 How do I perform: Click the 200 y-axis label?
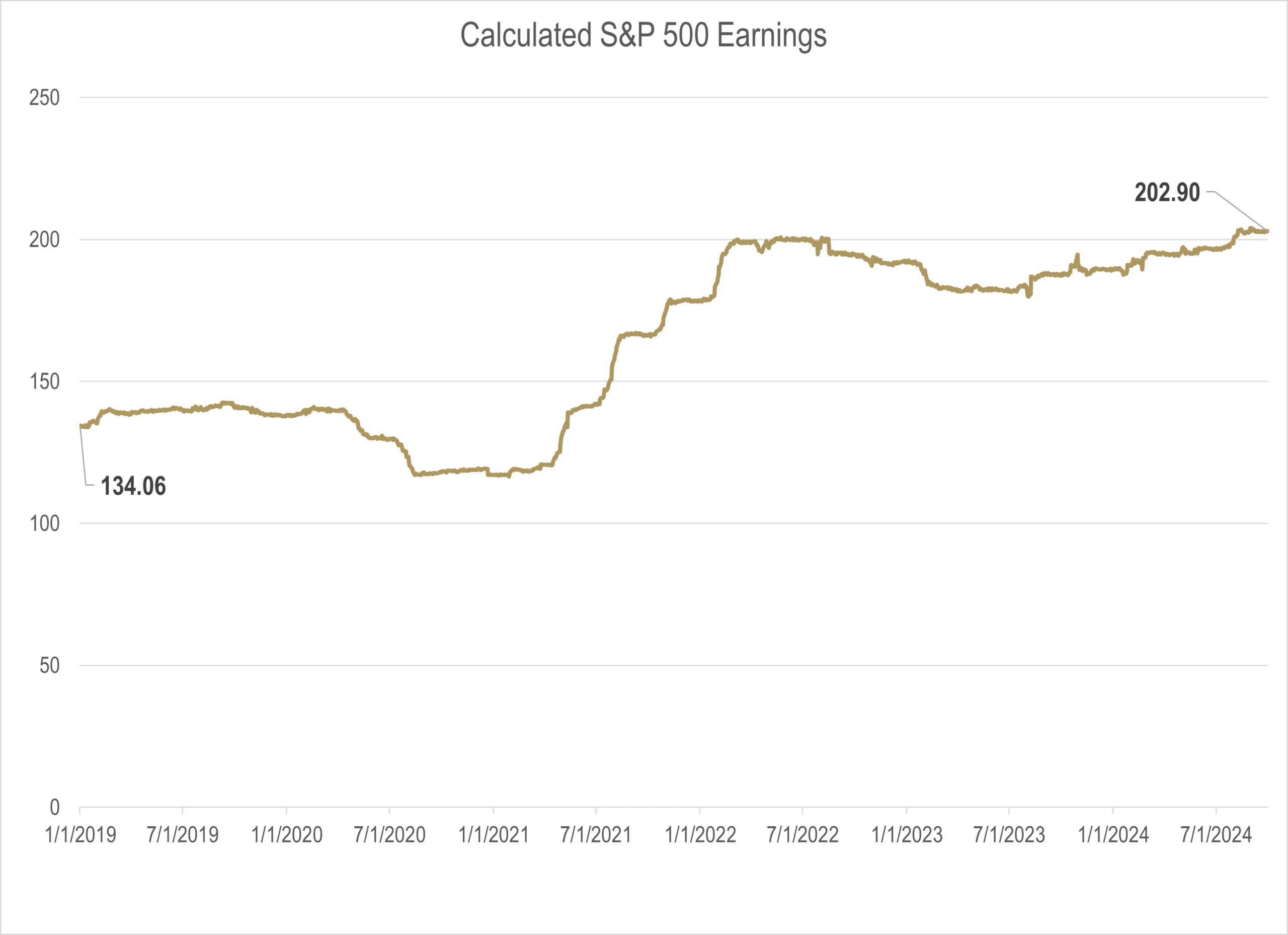(x=44, y=240)
